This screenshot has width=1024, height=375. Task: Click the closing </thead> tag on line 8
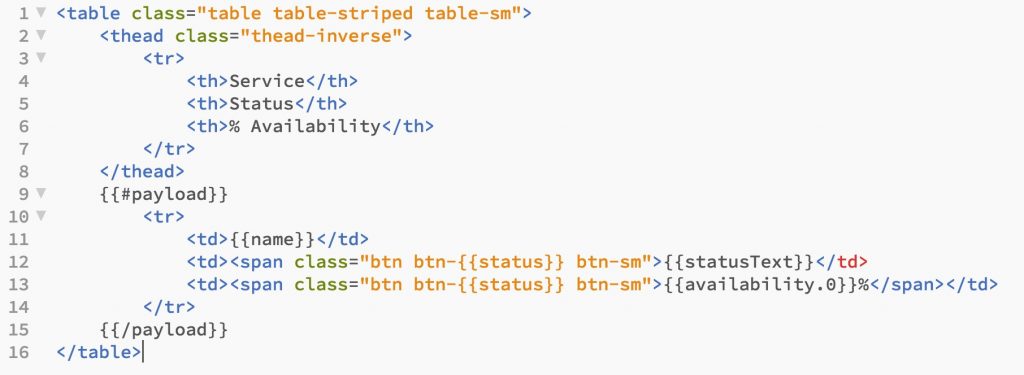click(142, 171)
